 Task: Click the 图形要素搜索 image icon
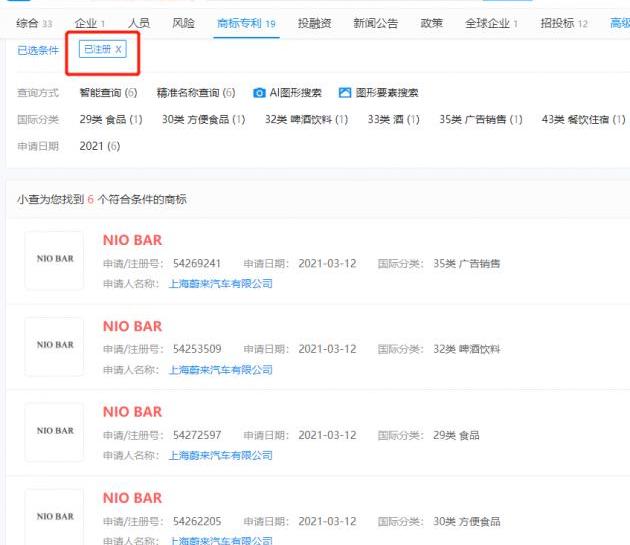(x=345, y=93)
